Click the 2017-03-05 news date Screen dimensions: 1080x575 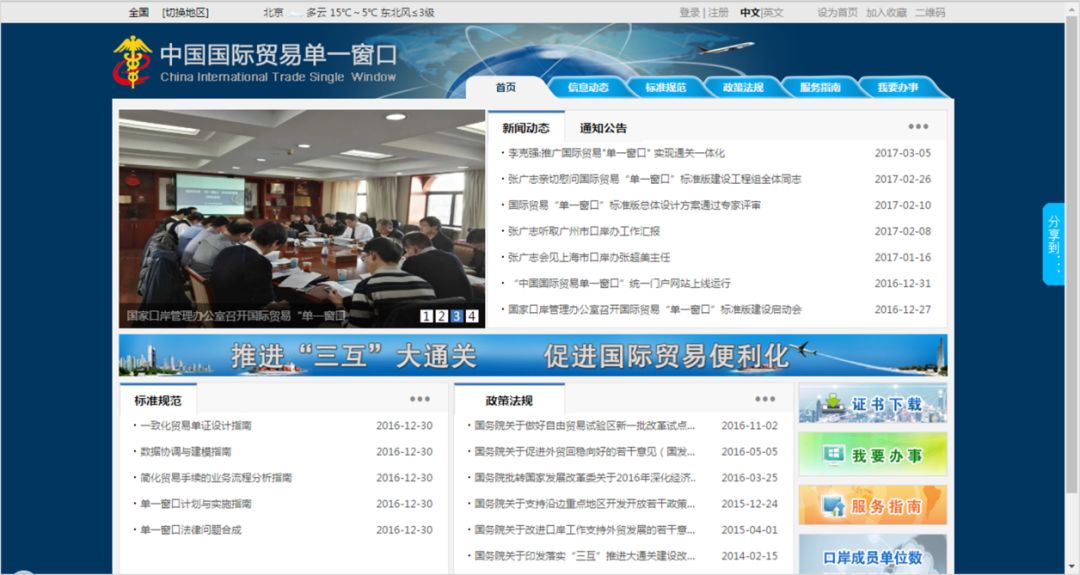click(902, 153)
